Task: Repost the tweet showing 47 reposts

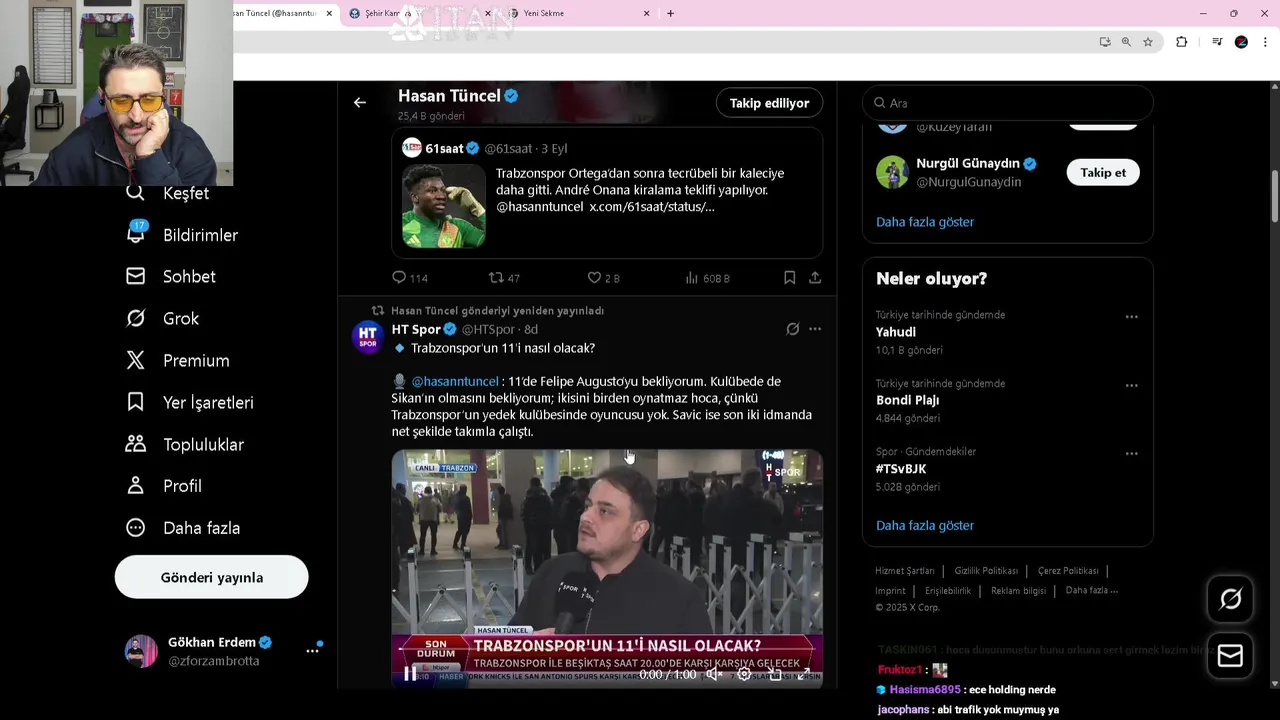Action: (504, 278)
